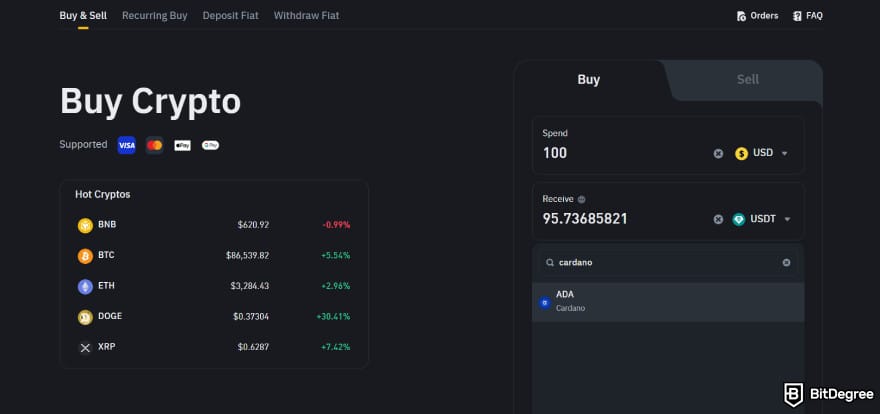Click the Mastercard payment icon
The height and width of the screenshot is (414, 880).
point(154,145)
